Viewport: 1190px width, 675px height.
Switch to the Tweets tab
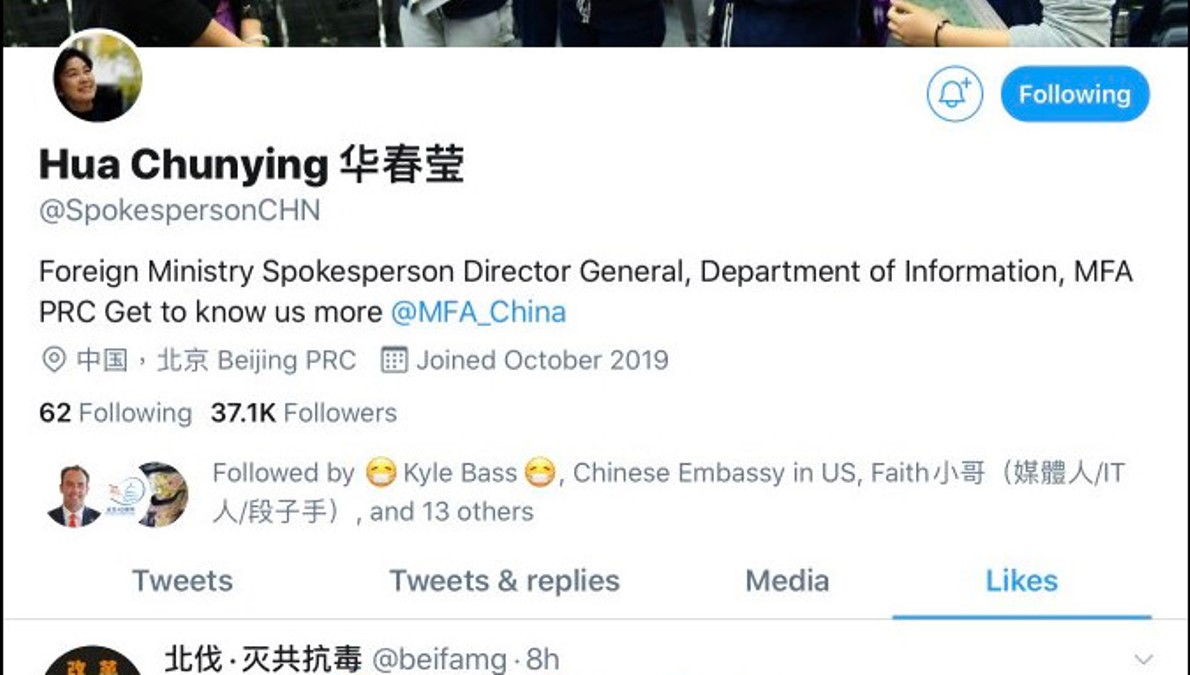coord(182,581)
